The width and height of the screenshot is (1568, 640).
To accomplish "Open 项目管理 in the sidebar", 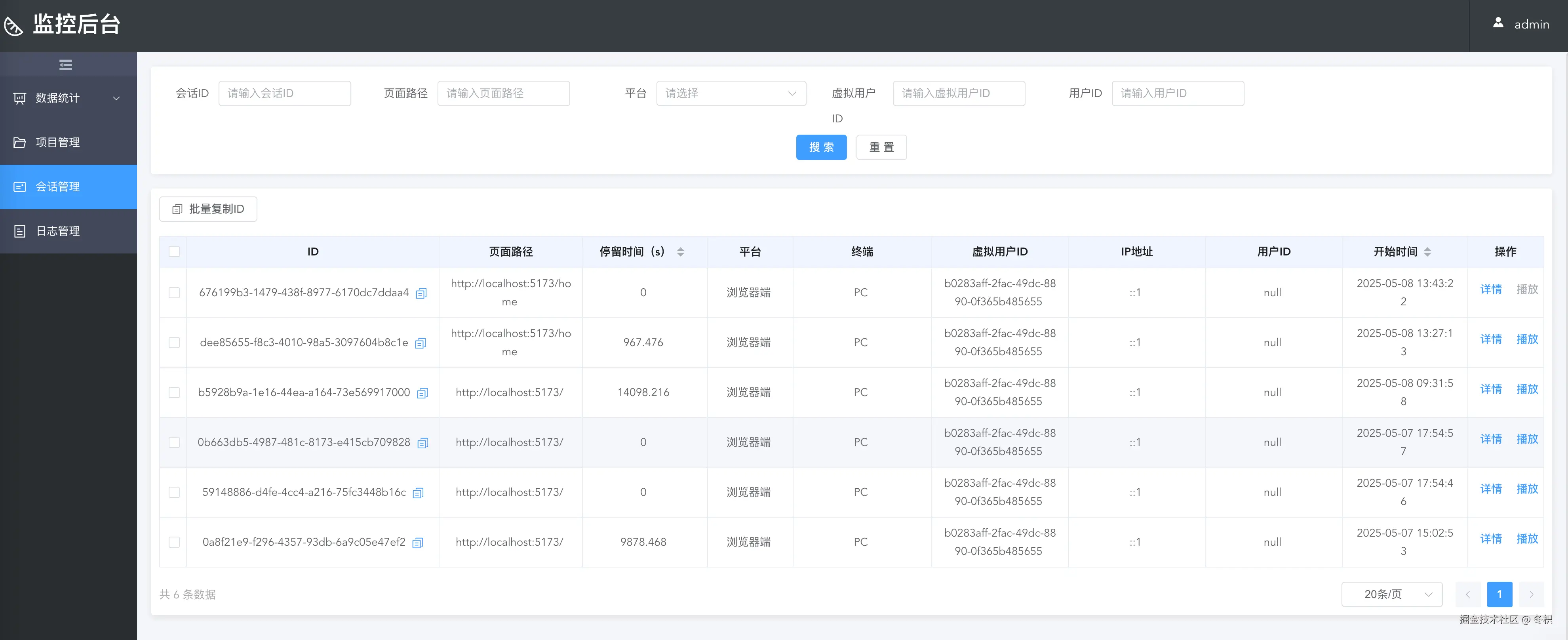I will click(x=58, y=143).
